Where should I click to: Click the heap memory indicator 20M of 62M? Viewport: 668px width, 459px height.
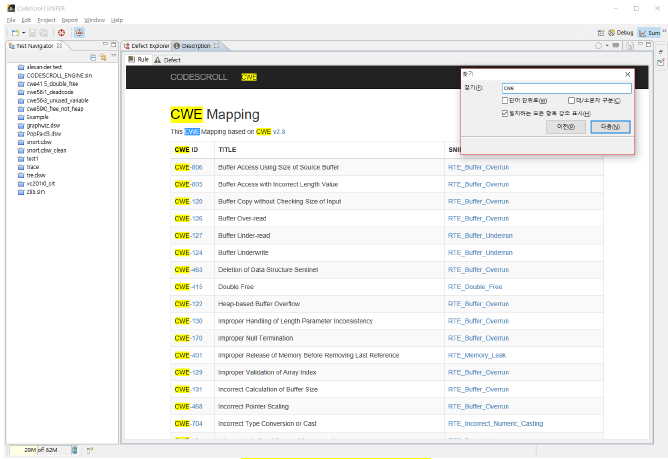click(40, 450)
